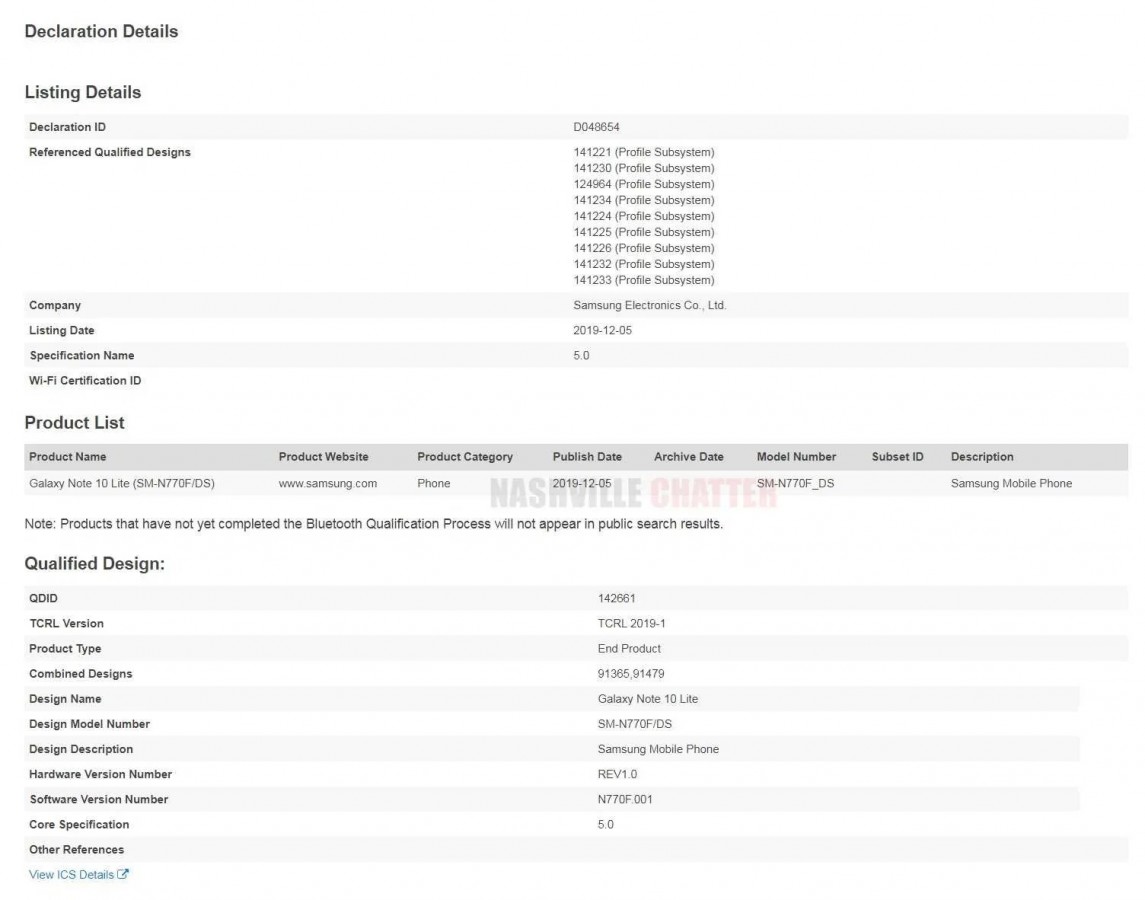Select the Galaxy Note 10 Lite (SM-N770F/DS) product row
This screenshot has width=1145, height=900.
(x=122, y=483)
